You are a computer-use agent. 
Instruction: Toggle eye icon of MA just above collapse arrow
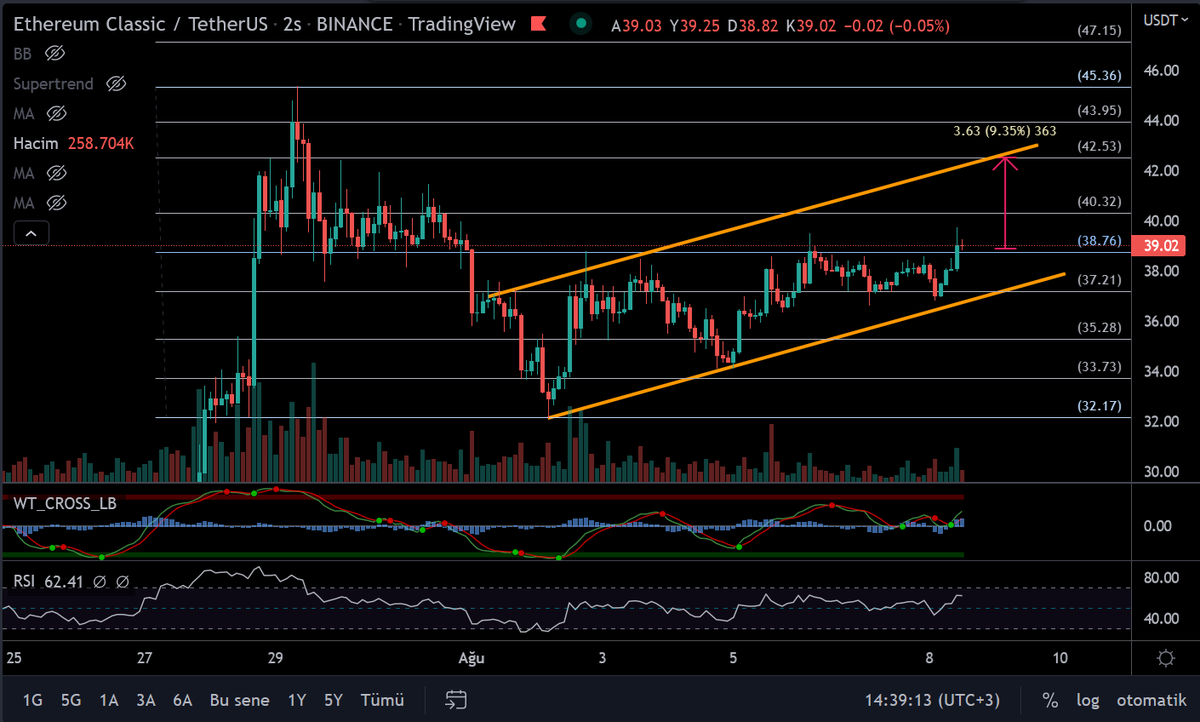click(x=57, y=203)
